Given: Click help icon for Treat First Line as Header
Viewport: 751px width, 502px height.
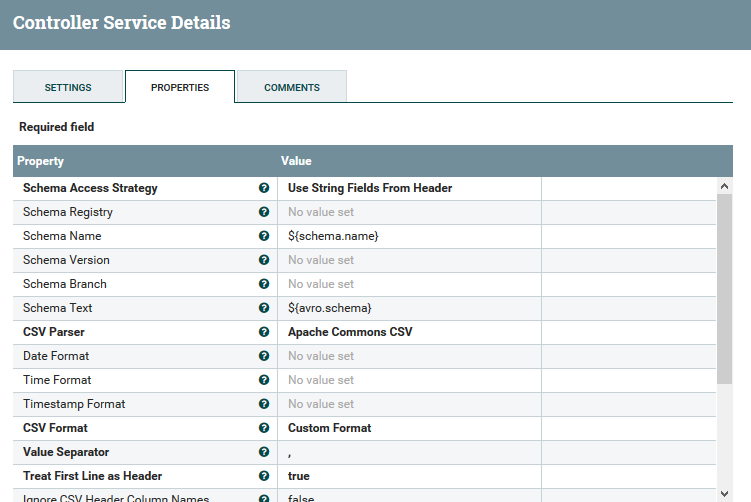Looking at the screenshot, I should [264, 476].
